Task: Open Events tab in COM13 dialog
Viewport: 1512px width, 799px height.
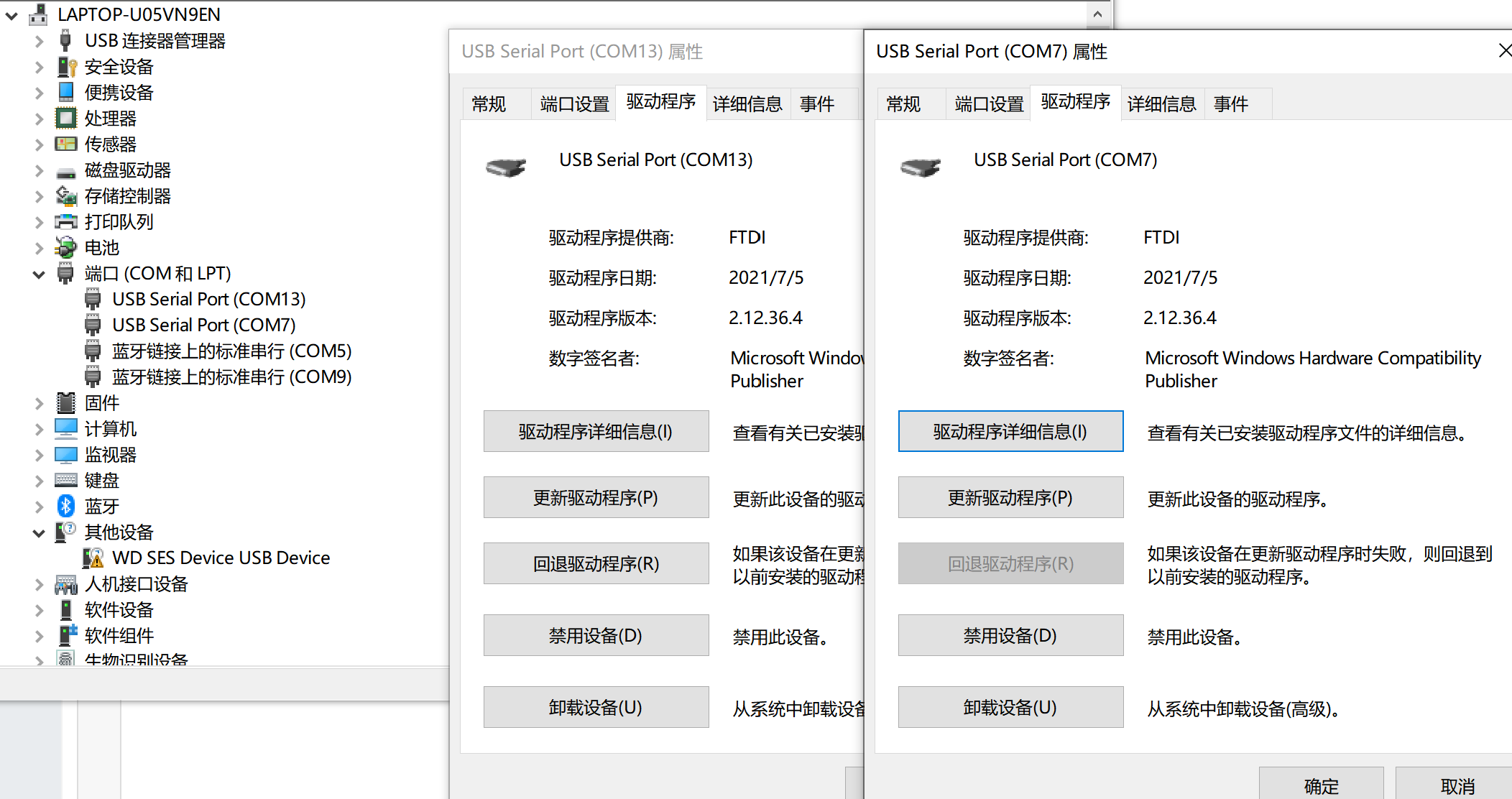Action: coord(817,104)
